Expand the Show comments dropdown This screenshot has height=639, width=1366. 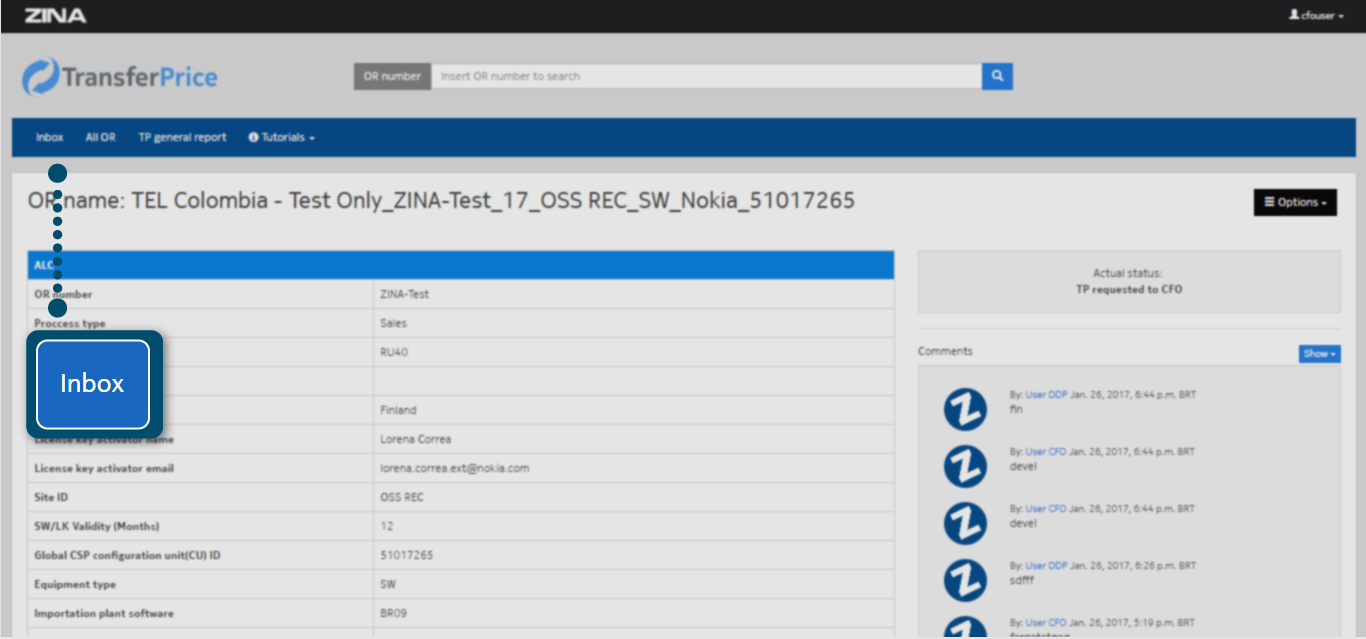1319,354
